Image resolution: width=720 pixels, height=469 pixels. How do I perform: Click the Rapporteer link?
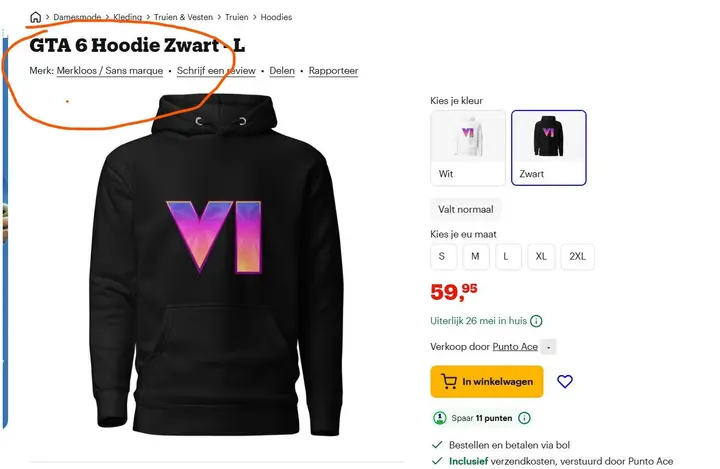(333, 71)
